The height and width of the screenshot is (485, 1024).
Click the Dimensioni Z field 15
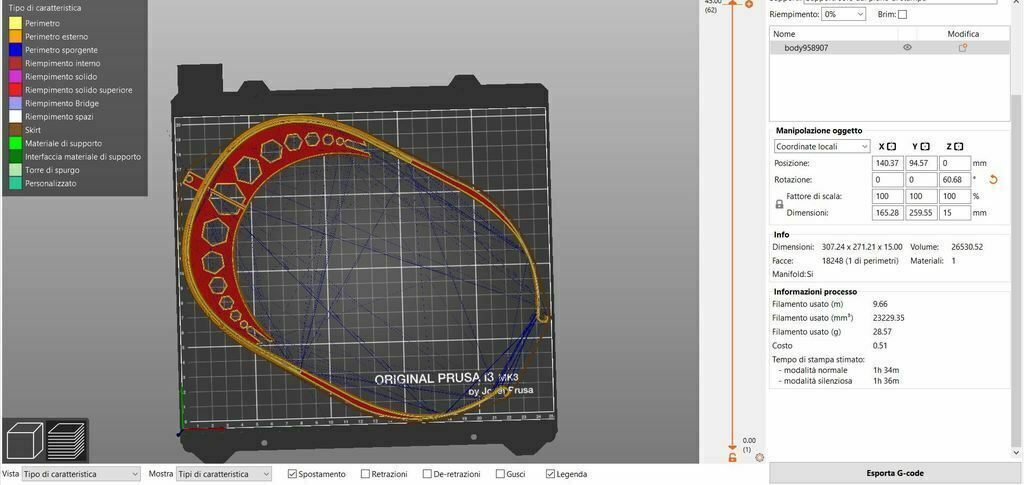coord(955,213)
